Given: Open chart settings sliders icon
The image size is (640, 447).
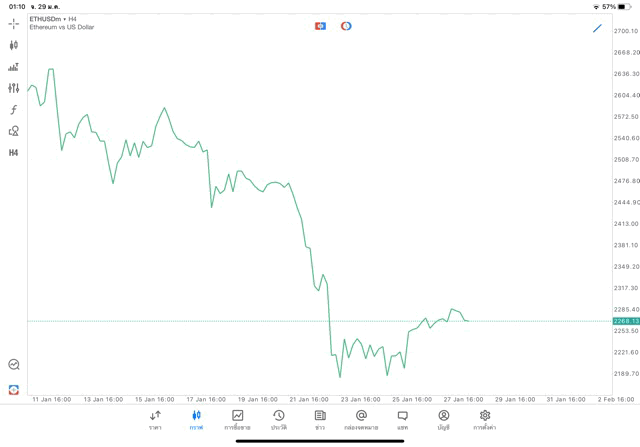Looking at the screenshot, I should coord(14,88).
